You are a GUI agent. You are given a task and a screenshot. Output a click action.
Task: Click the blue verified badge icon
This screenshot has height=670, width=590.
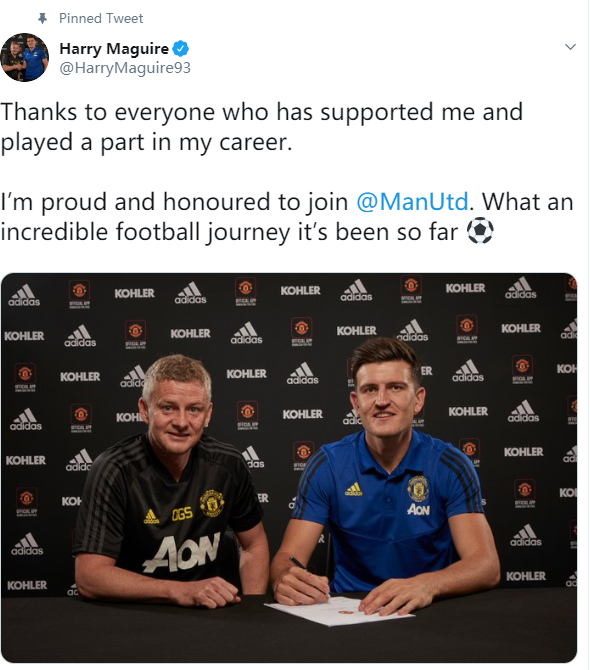click(x=181, y=49)
